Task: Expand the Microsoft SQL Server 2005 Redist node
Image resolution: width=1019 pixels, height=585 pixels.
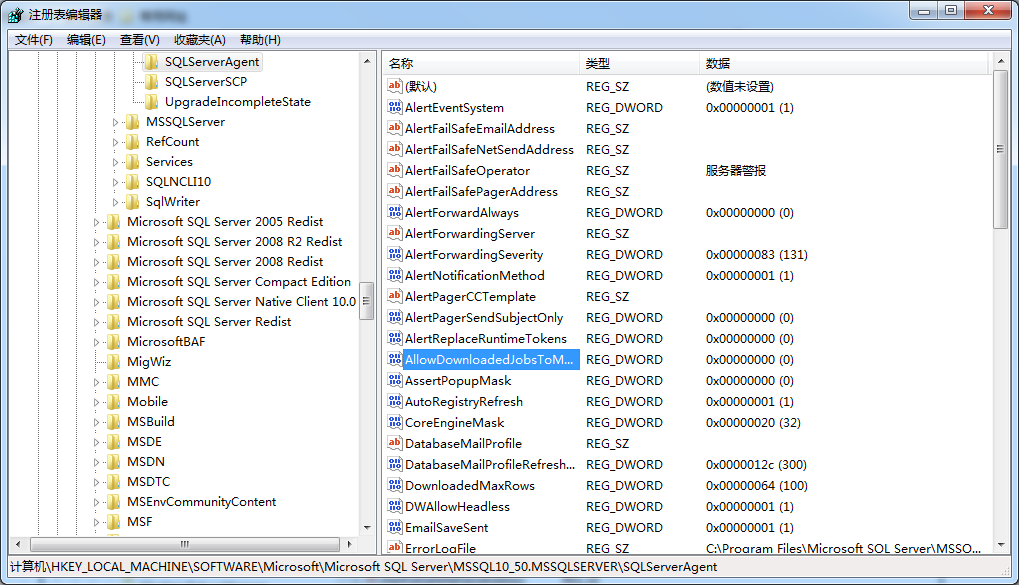Action: [x=98, y=222]
